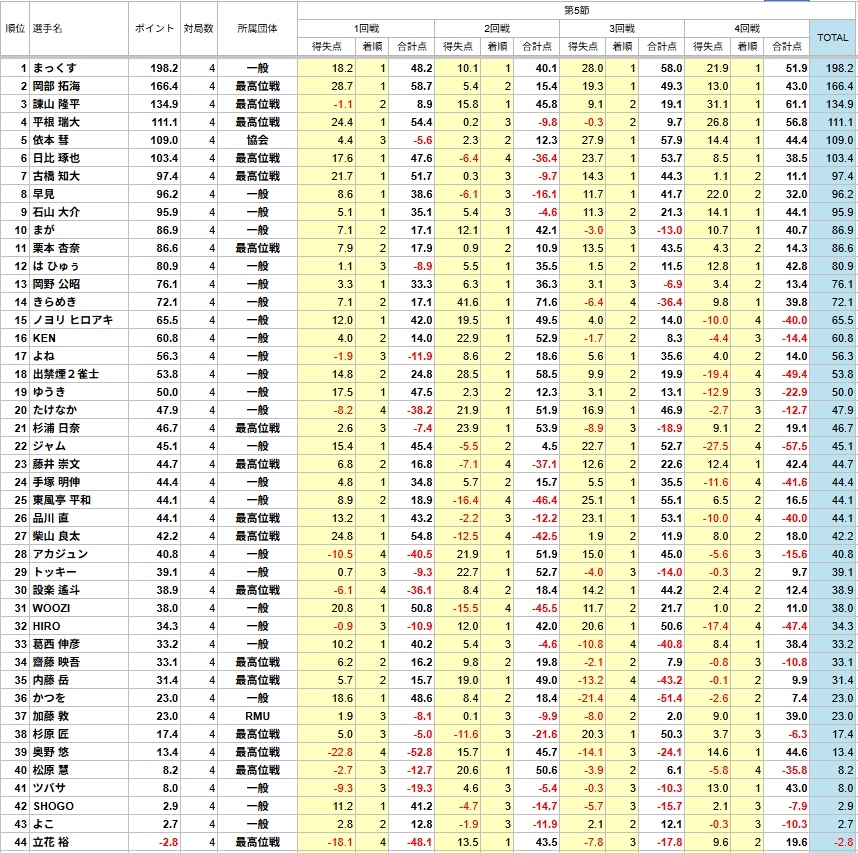Select player name かつを
Image resolution: width=858 pixels, height=853 pixels.
(49, 698)
